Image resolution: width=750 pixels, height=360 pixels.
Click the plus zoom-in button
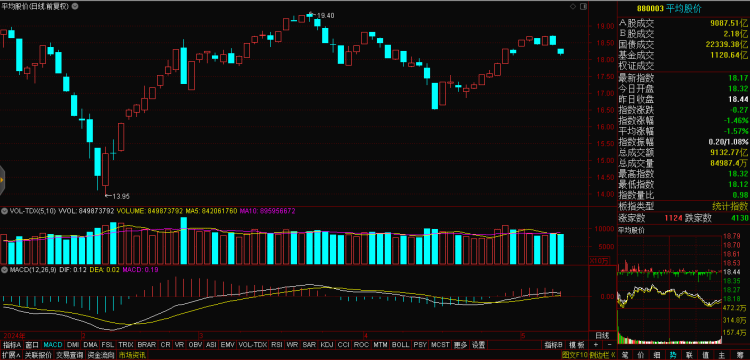pos(596,344)
